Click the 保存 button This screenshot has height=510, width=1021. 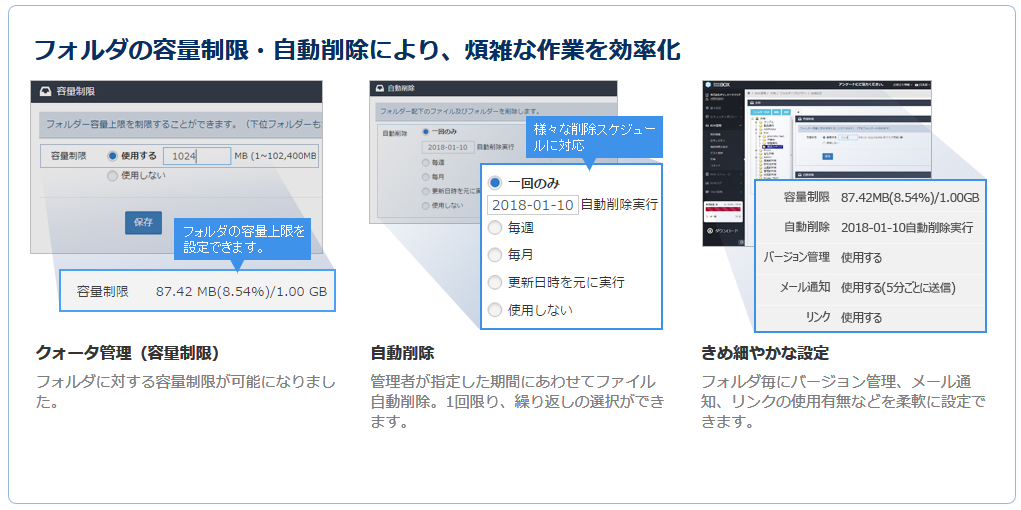coord(143,223)
